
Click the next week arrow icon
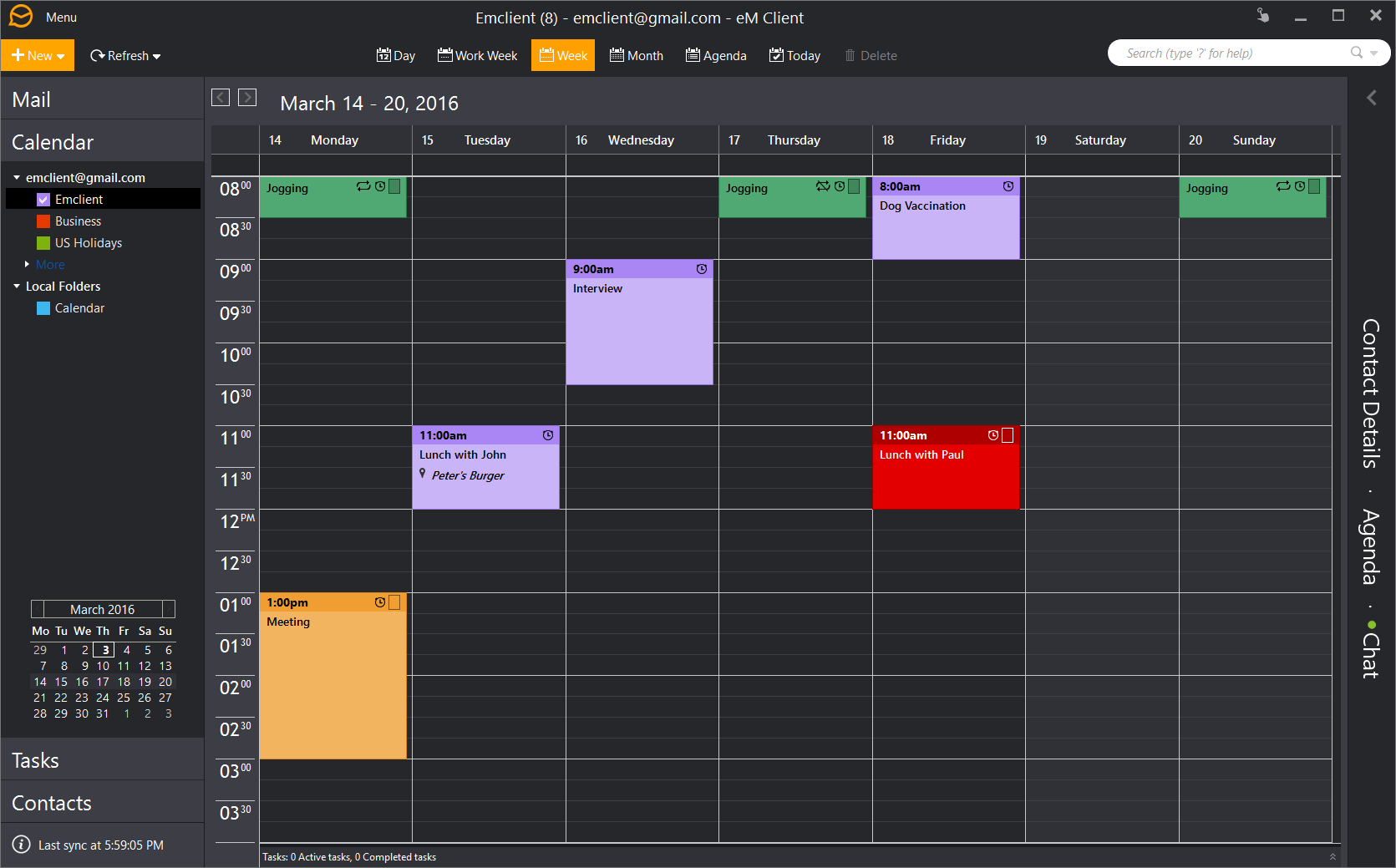point(247,98)
